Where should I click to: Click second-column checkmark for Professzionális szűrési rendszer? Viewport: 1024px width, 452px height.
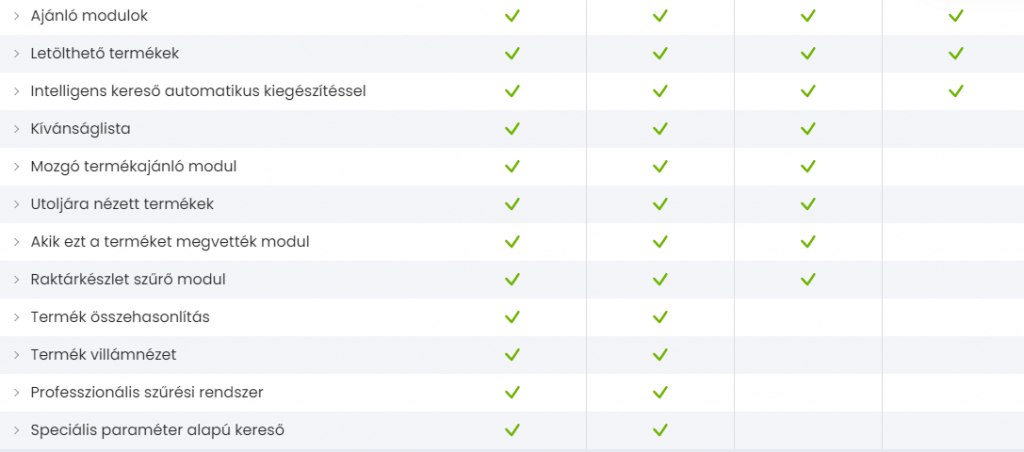tap(660, 392)
